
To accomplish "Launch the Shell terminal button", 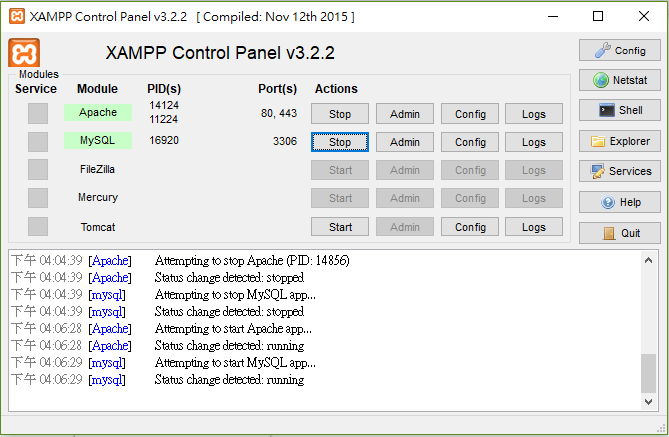I will coord(620,110).
